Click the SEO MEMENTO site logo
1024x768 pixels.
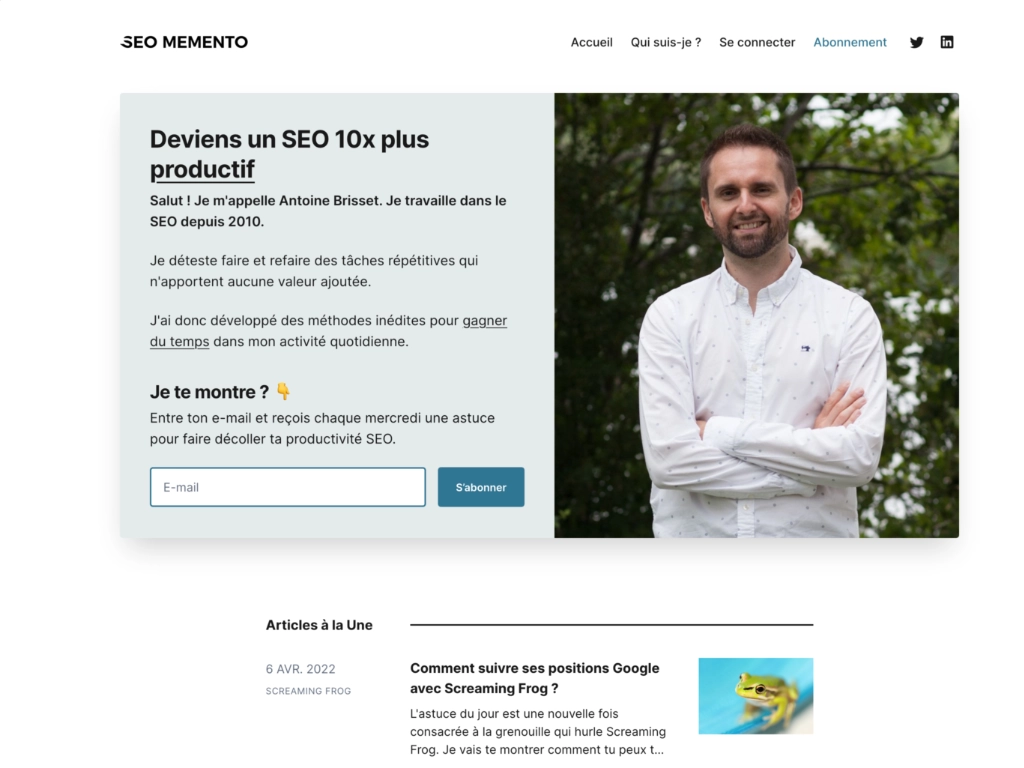click(184, 42)
